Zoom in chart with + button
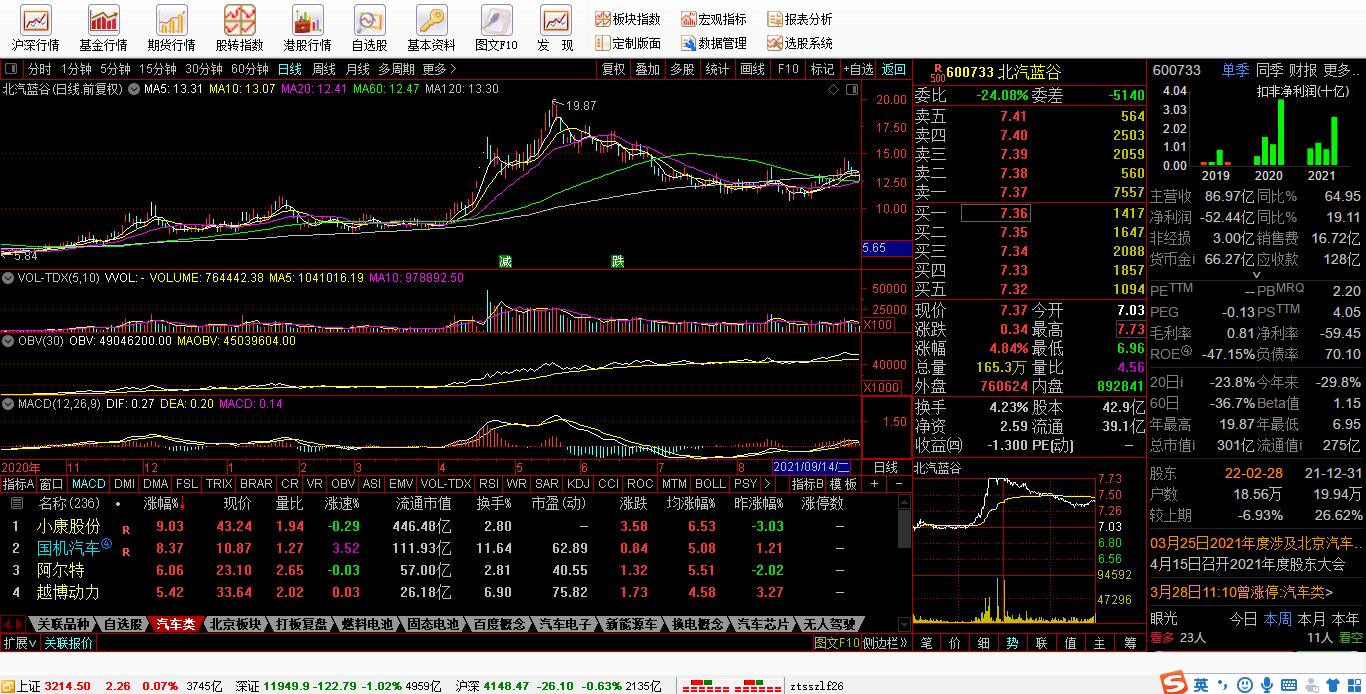 [x=875, y=484]
